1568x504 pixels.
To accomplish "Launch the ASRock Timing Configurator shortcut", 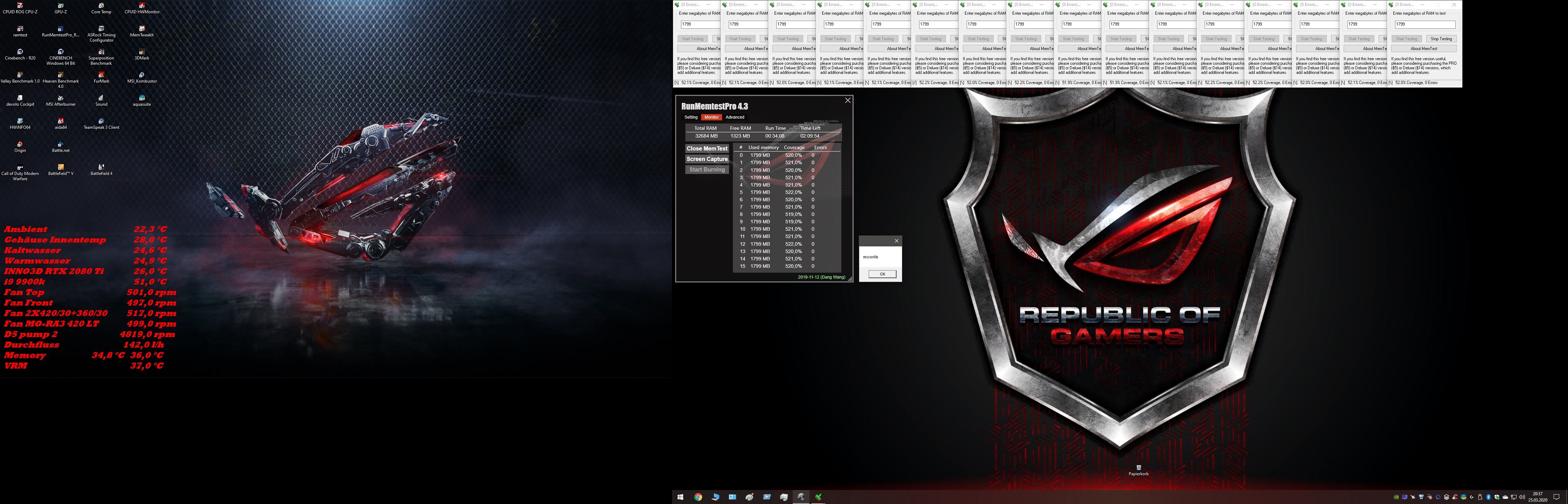I will click(101, 34).
